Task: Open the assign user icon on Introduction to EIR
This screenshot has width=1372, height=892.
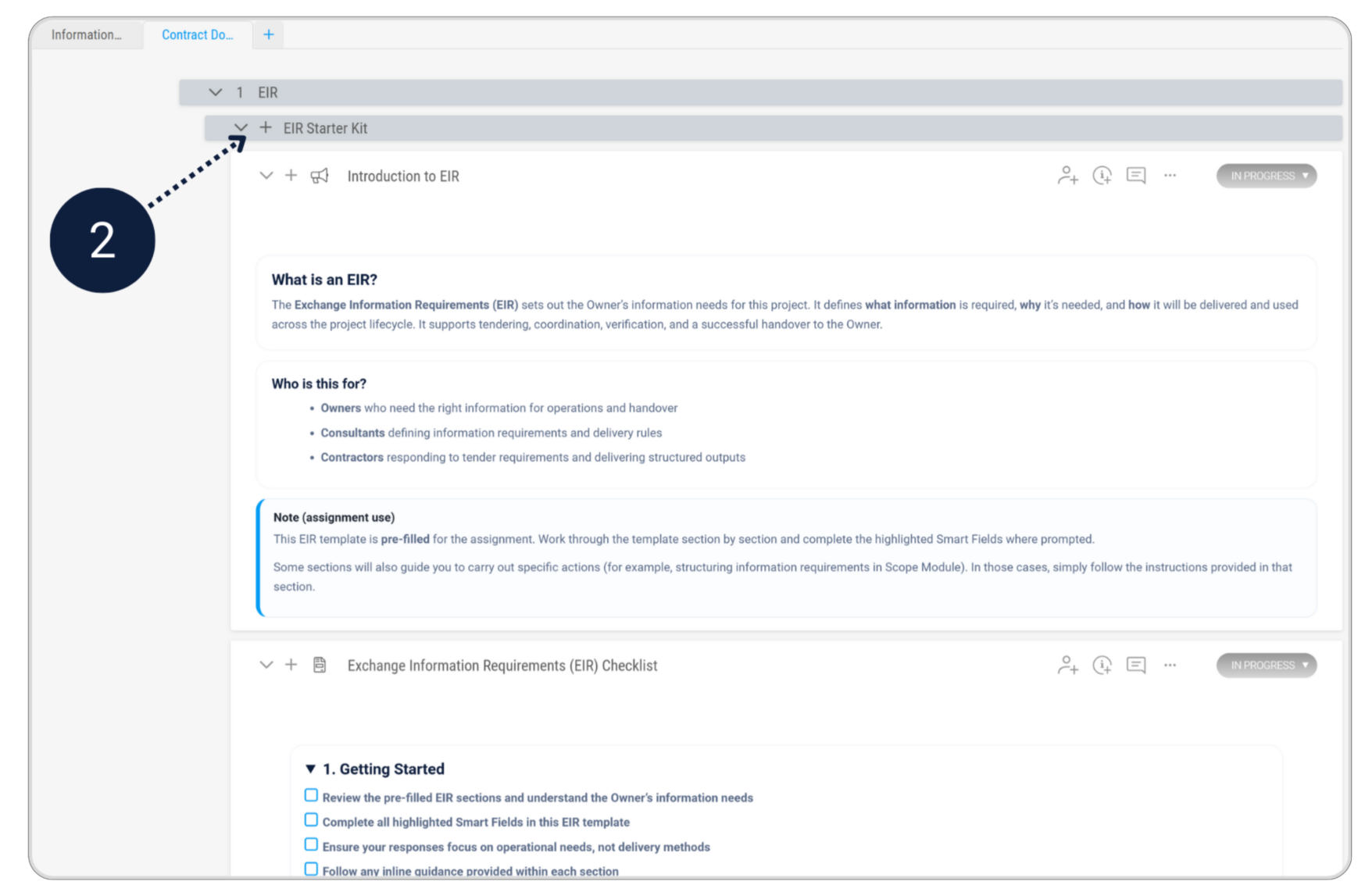Action: click(x=1067, y=176)
